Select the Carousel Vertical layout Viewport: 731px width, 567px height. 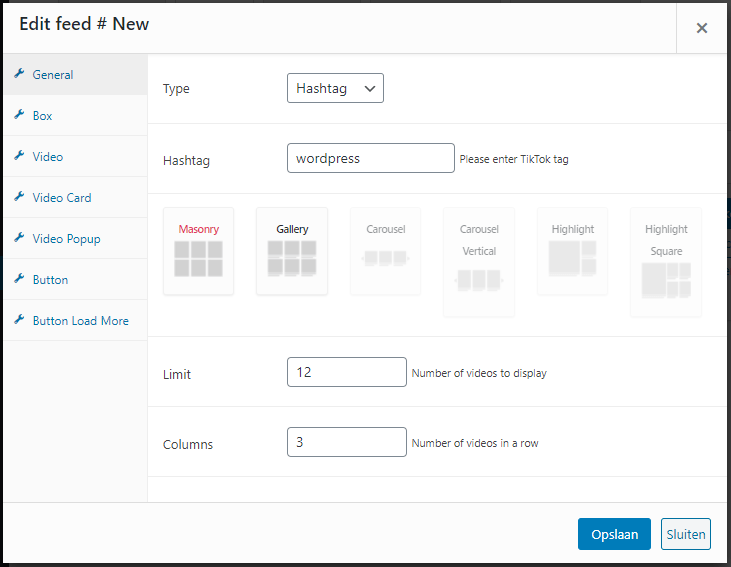pos(479,262)
